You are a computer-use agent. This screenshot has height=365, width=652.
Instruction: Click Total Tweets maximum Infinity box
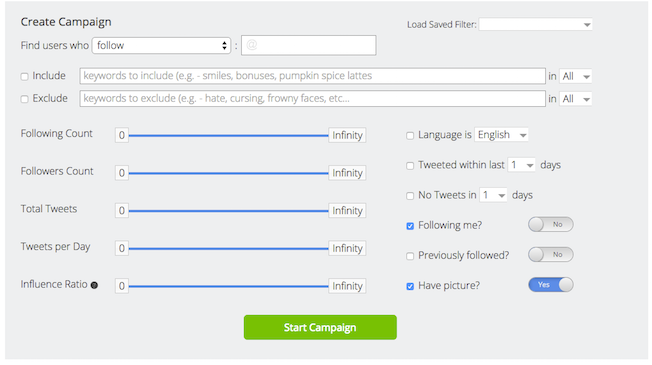point(347,210)
